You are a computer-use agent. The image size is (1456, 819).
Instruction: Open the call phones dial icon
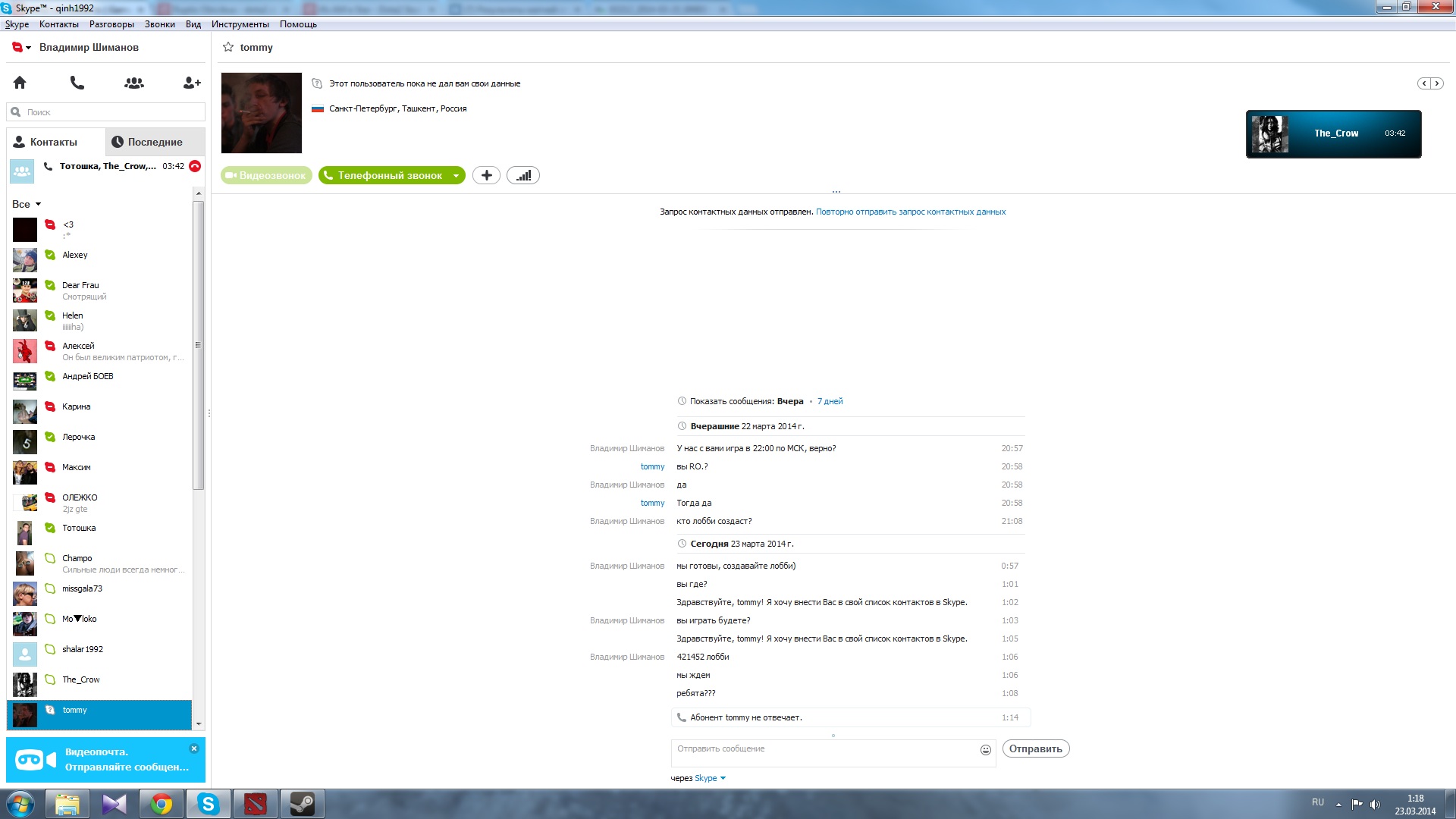click(x=77, y=83)
